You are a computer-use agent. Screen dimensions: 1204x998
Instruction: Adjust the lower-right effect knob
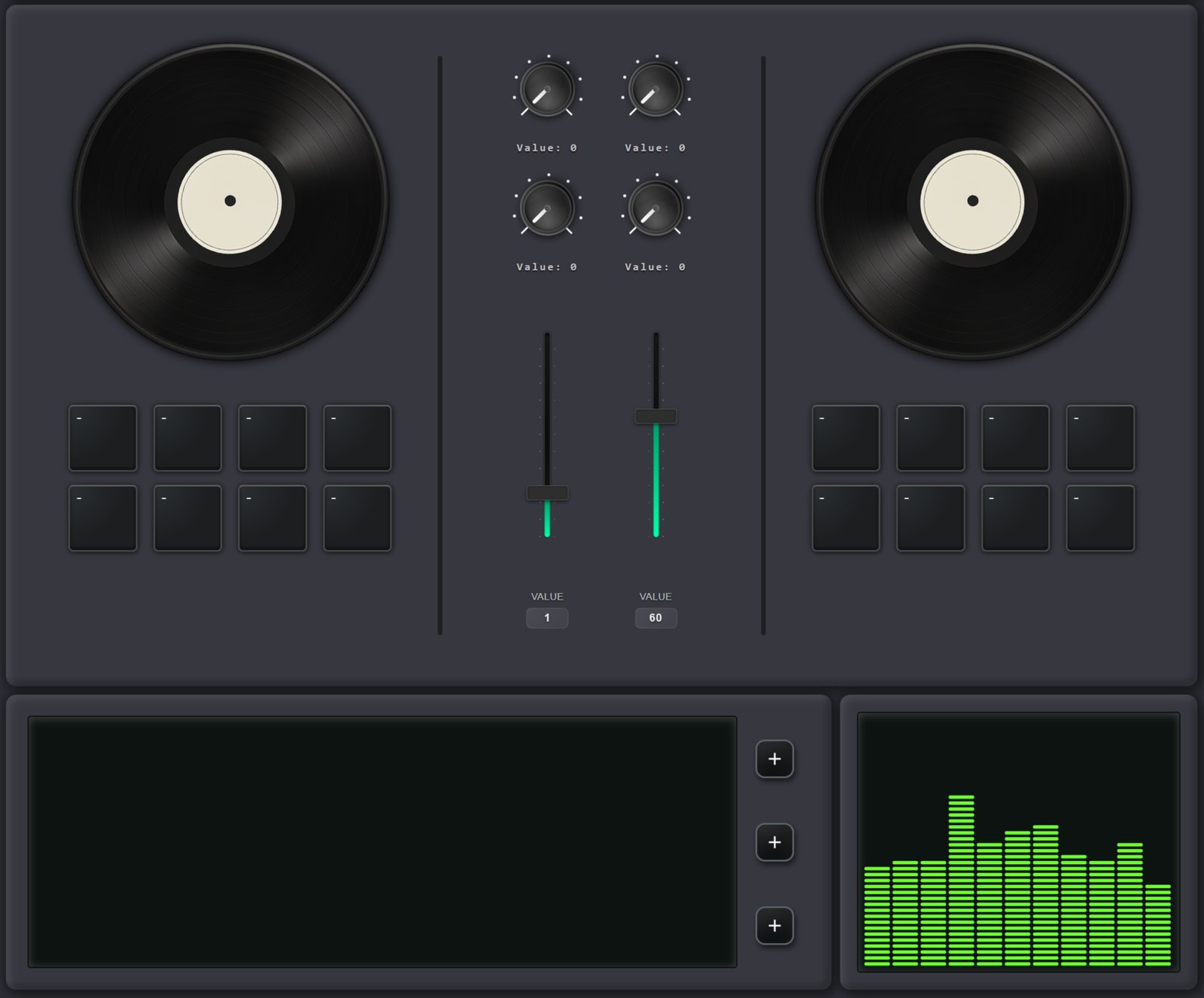coord(656,207)
